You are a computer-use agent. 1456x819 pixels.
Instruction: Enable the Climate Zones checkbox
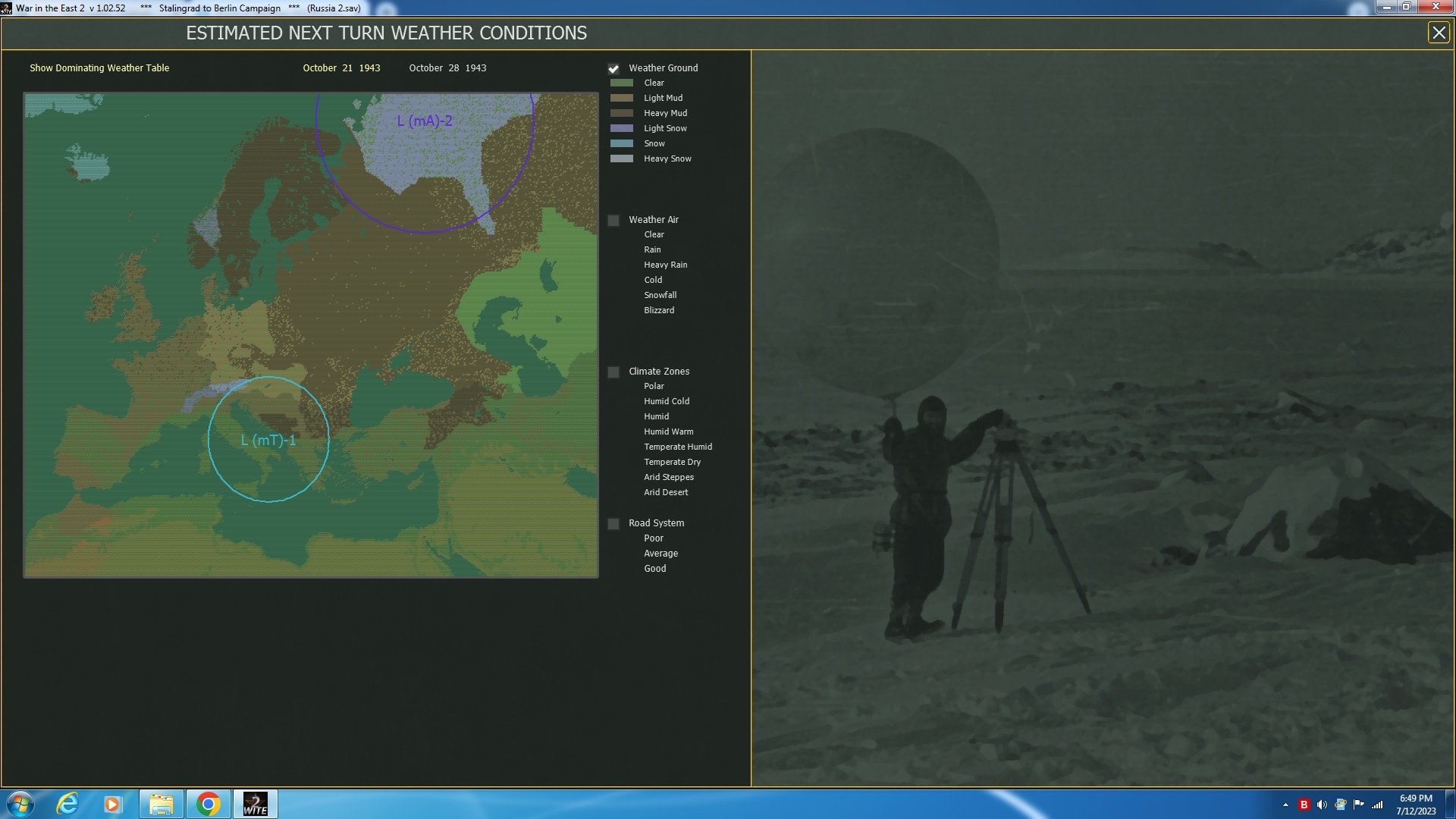click(x=613, y=372)
